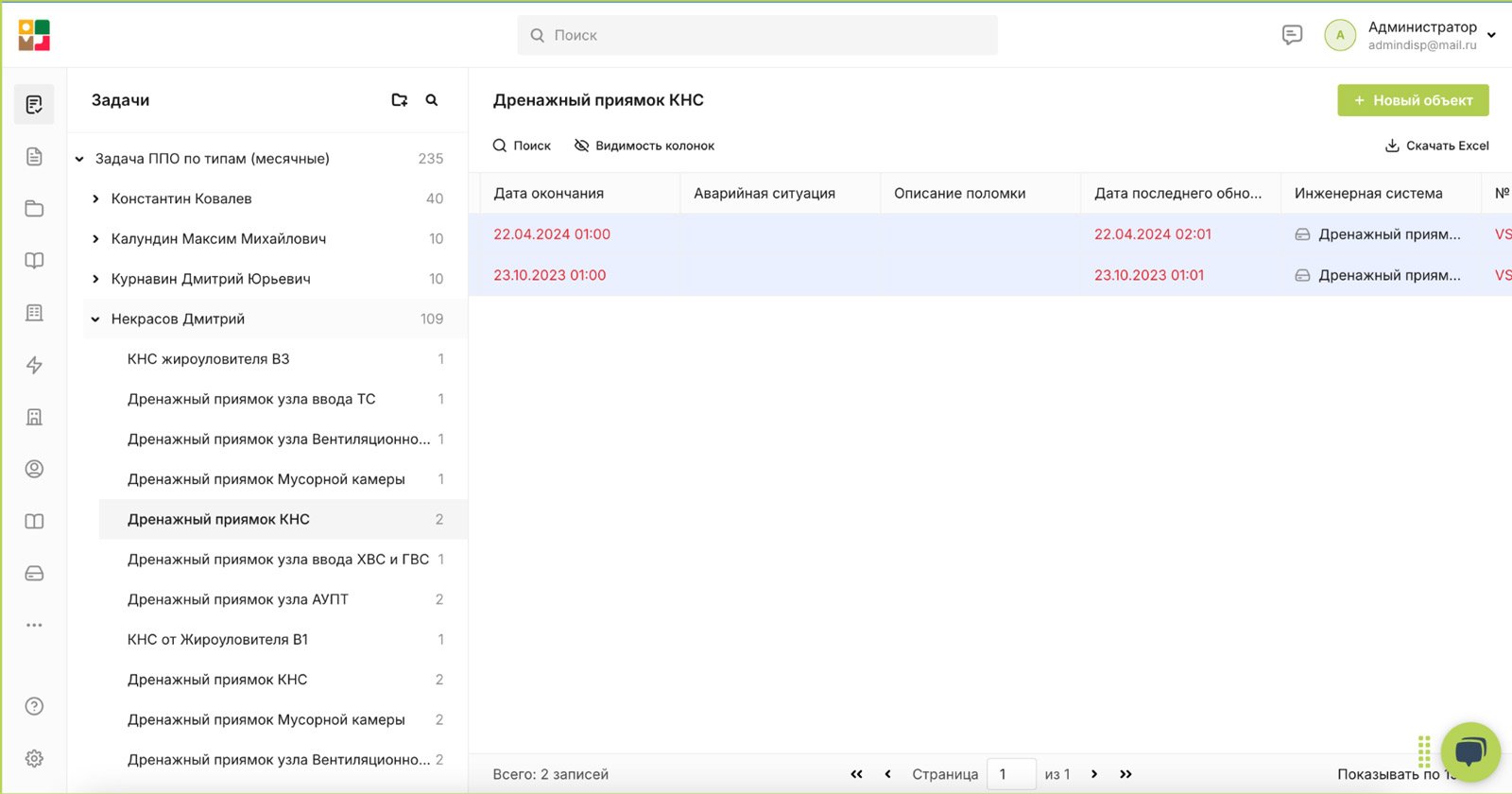Select the highlighted Дренажный приямок КНС item

[283, 519]
